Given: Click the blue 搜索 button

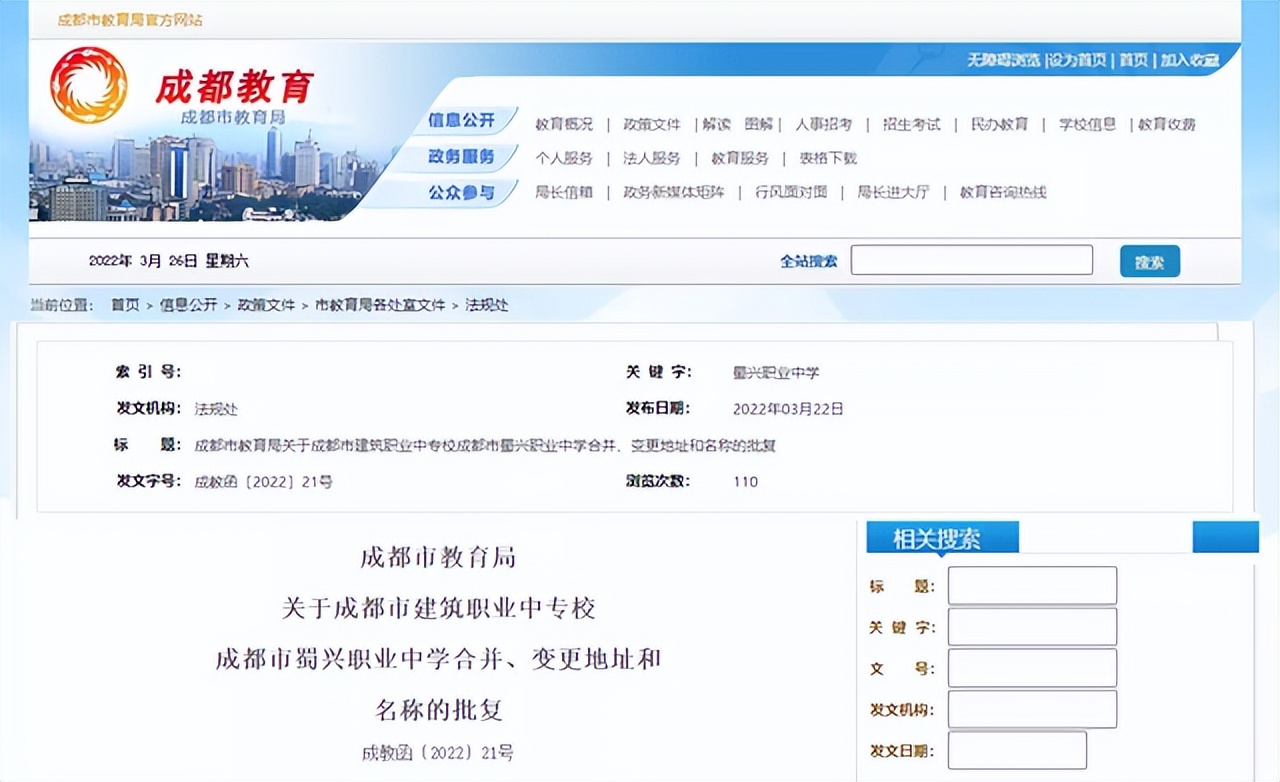Looking at the screenshot, I should (x=1150, y=261).
